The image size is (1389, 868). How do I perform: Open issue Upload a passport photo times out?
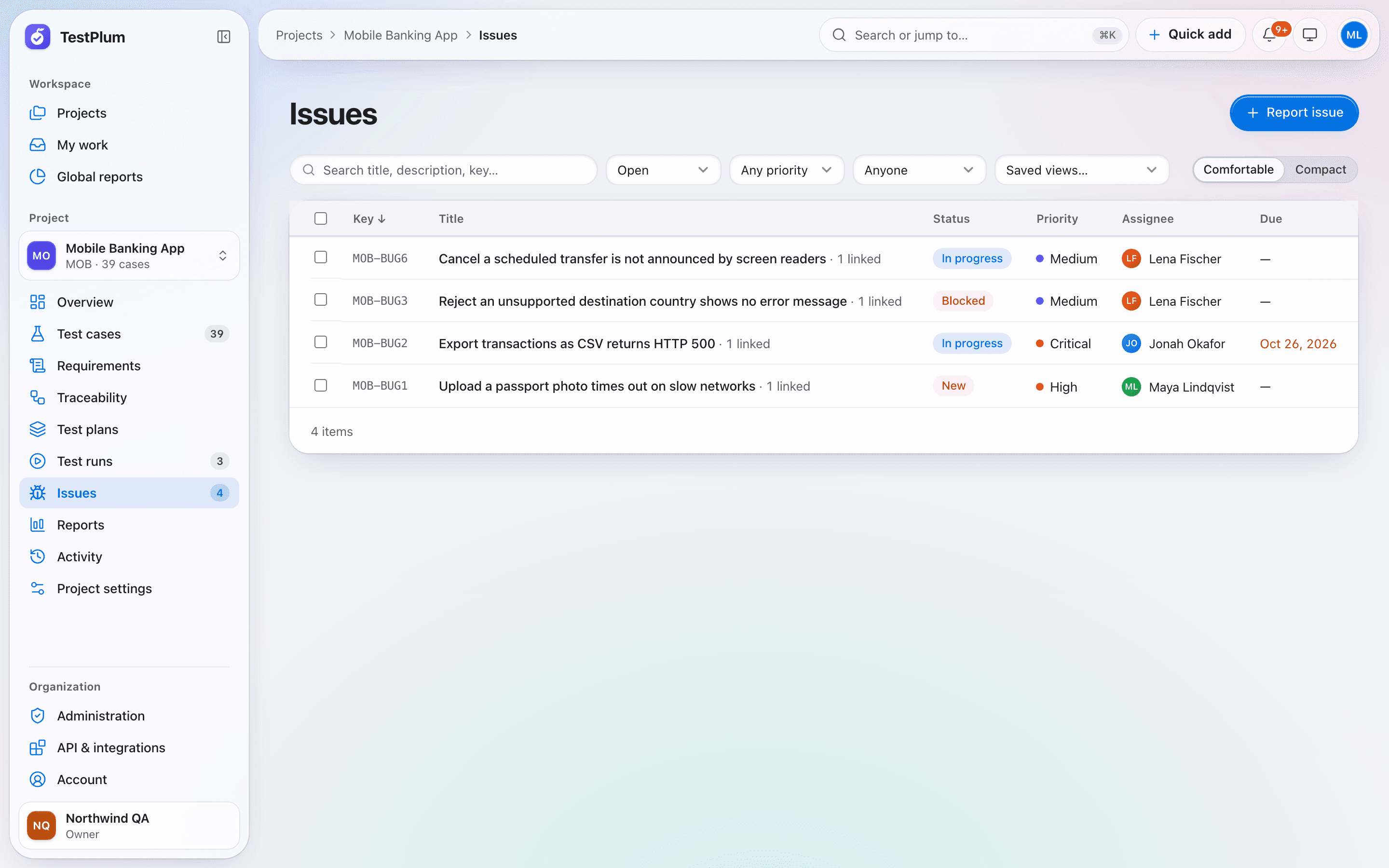click(596, 386)
